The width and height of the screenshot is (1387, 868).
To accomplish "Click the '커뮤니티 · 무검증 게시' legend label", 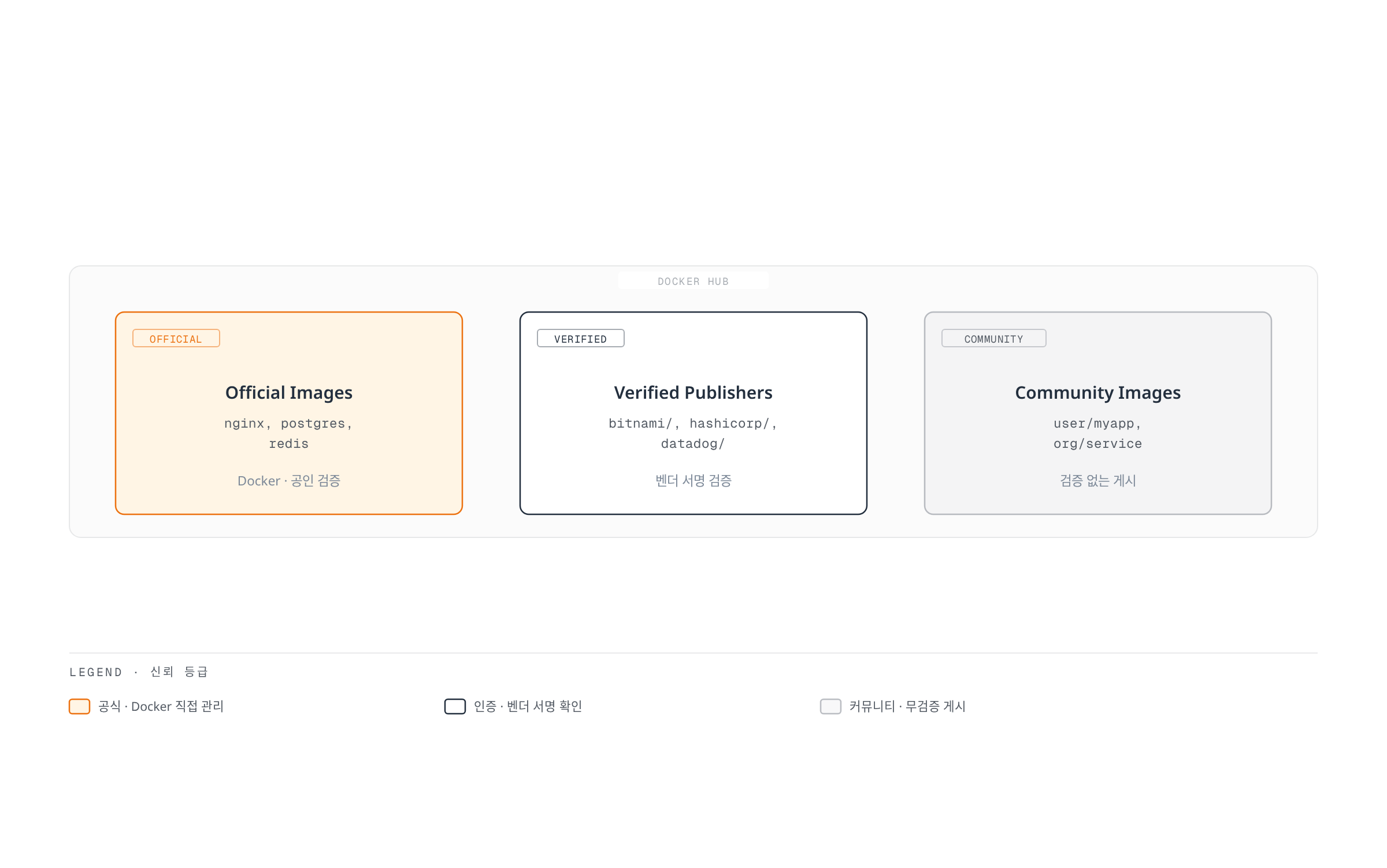I will [x=908, y=707].
